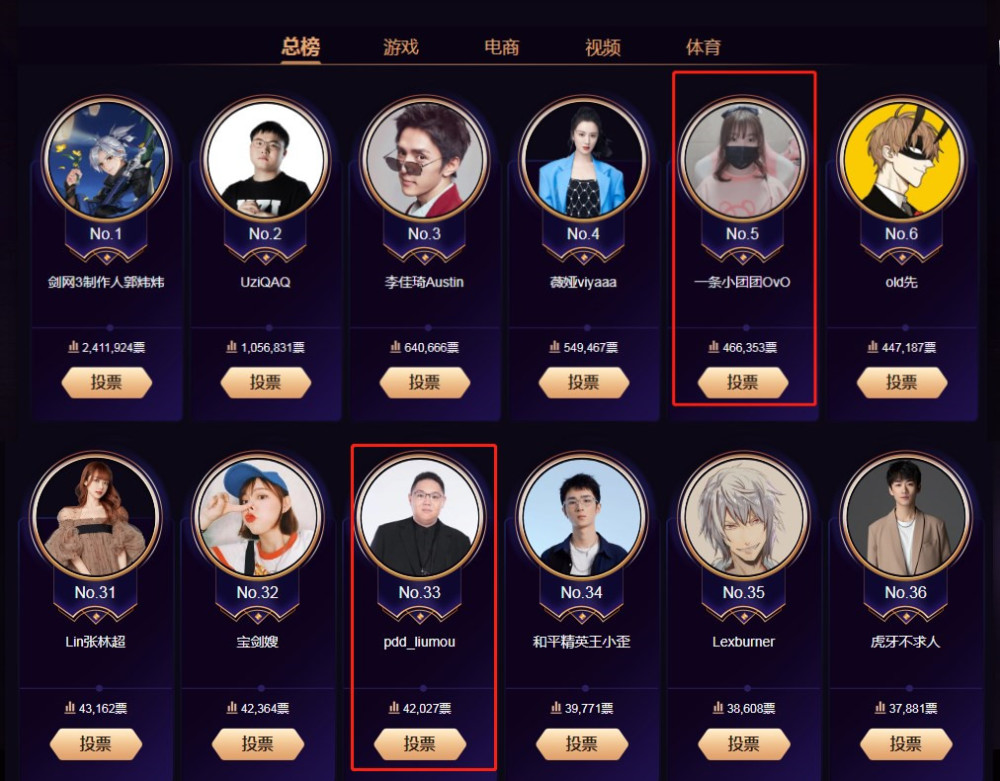The image size is (1000, 781).
Task: Click 投票 under 薇娅viyaaa
Action: click(x=584, y=383)
